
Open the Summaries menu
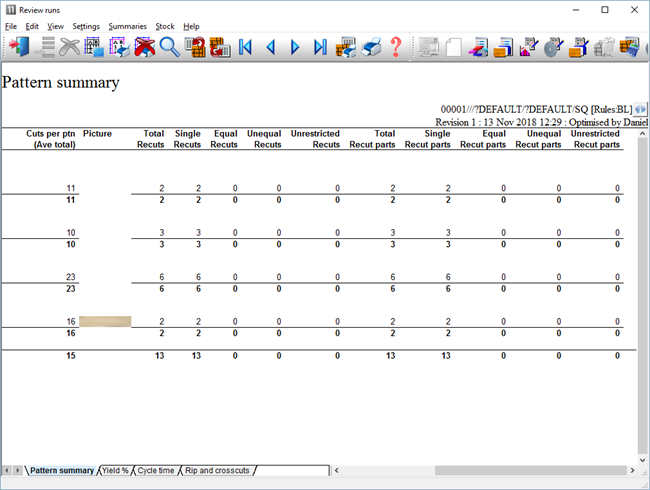pyautogui.click(x=127, y=26)
